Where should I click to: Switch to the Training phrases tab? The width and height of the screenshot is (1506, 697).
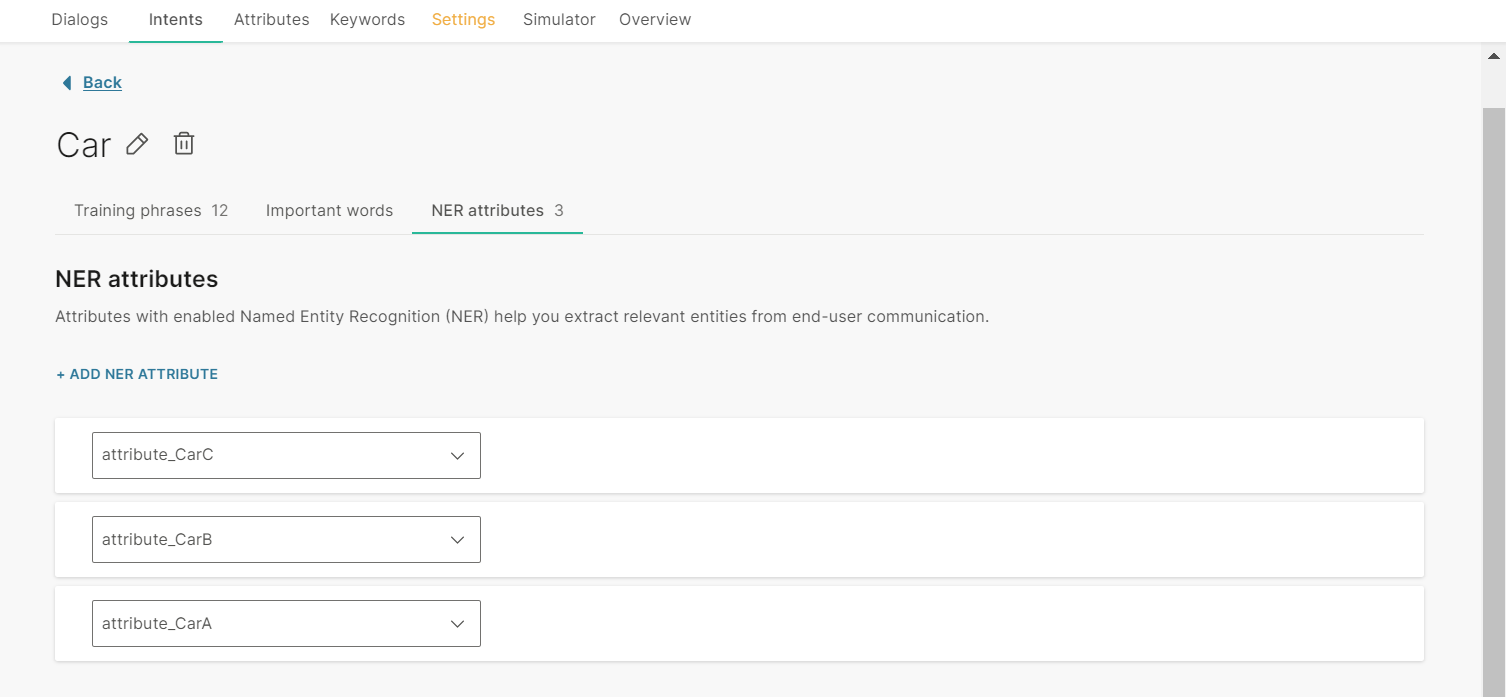tap(150, 210)
